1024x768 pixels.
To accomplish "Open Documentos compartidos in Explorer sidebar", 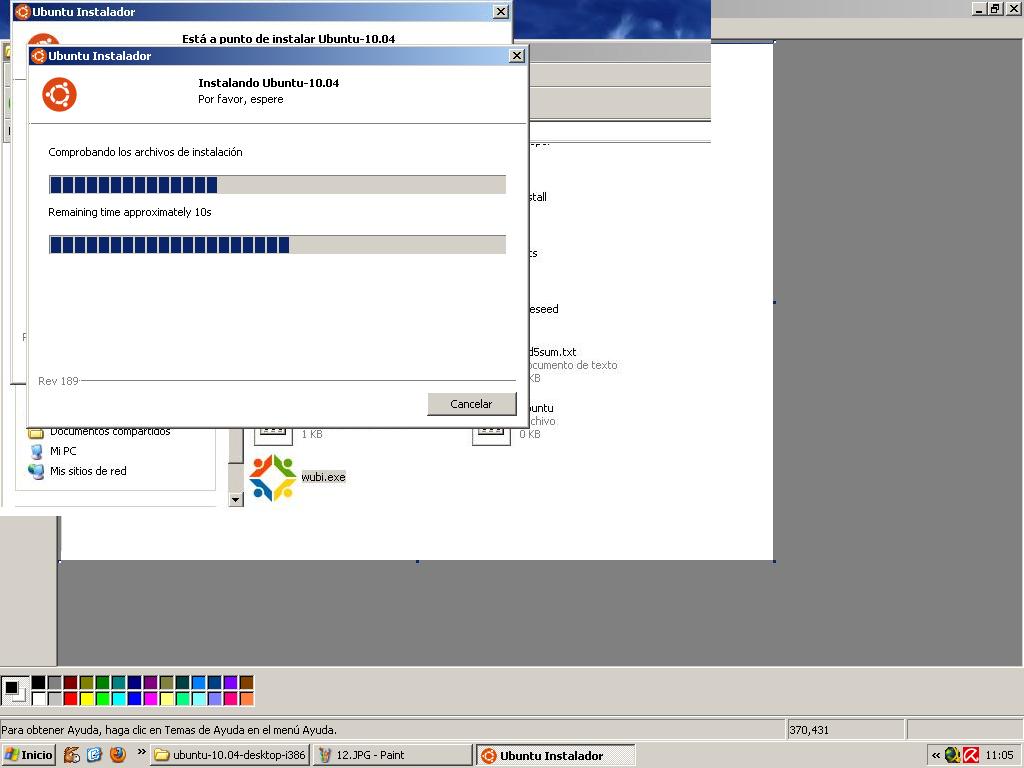I will click(x=110, y=432).
